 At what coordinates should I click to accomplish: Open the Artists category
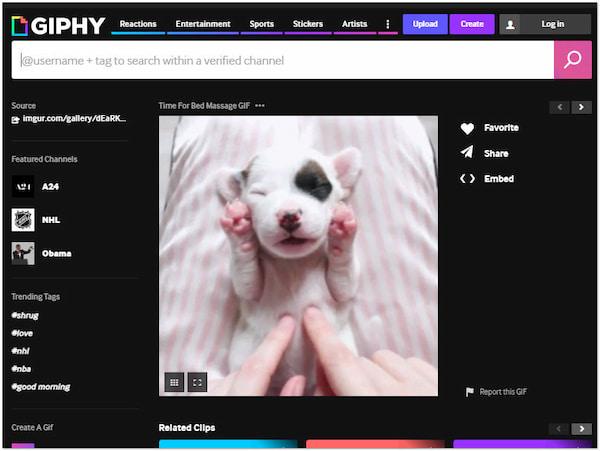[355, 24]
